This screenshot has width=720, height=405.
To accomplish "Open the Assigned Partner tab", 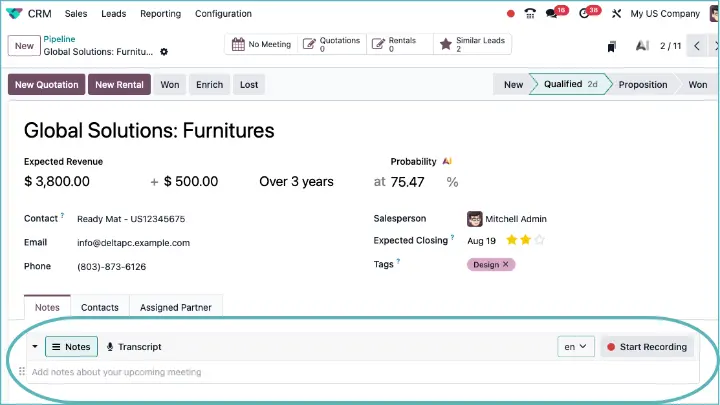I will (x=176, y=307).
